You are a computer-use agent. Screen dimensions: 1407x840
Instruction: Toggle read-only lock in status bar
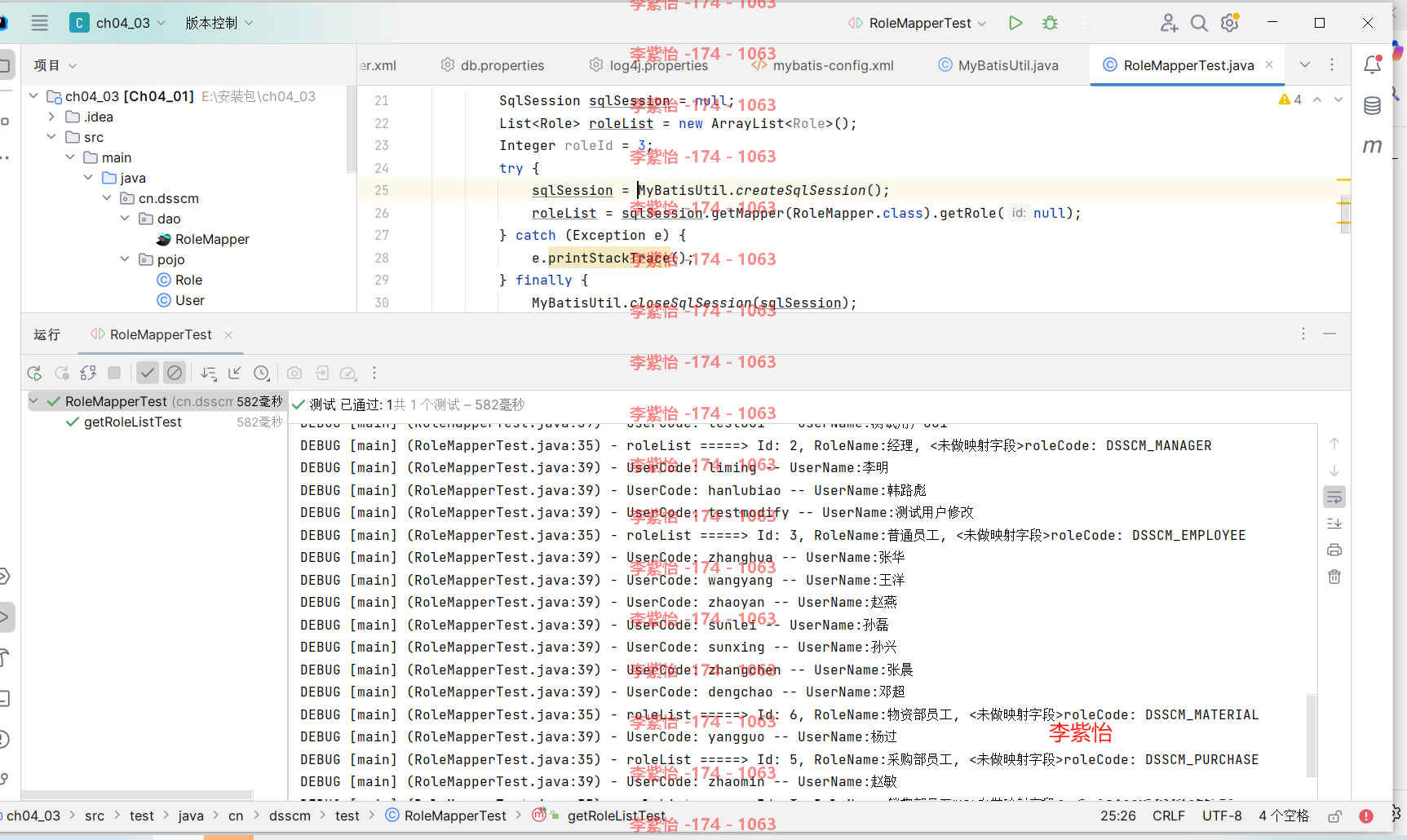[1335, 816]
